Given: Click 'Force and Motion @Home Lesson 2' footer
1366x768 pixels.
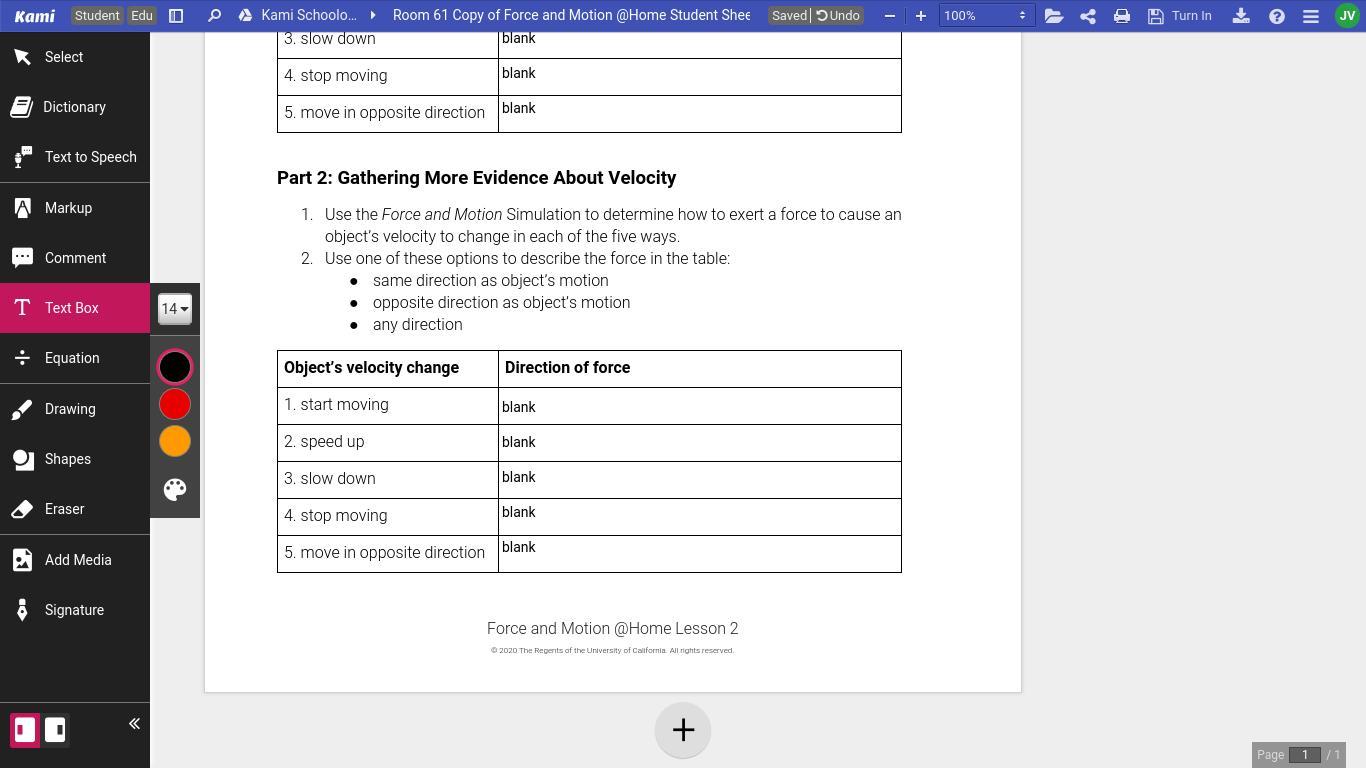Looking at the screenshot, I should point(613,629).
